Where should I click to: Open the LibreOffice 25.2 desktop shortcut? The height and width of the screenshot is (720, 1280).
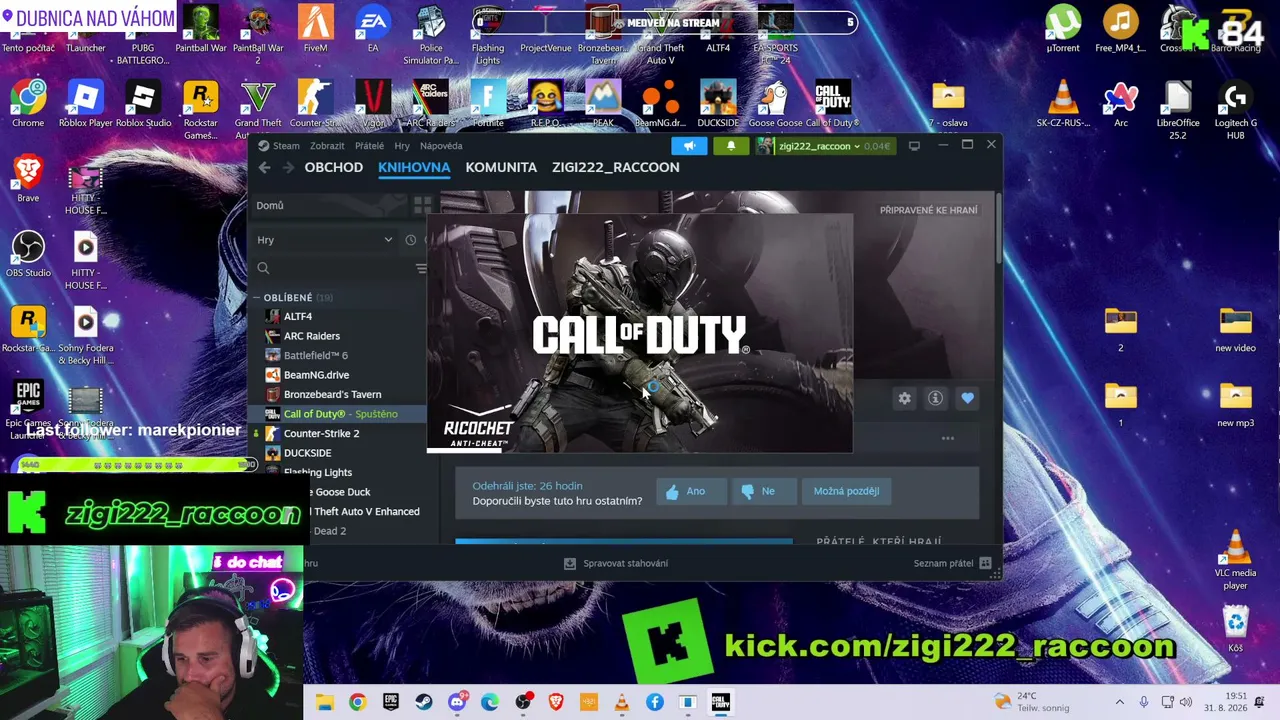coord(1178,110)
